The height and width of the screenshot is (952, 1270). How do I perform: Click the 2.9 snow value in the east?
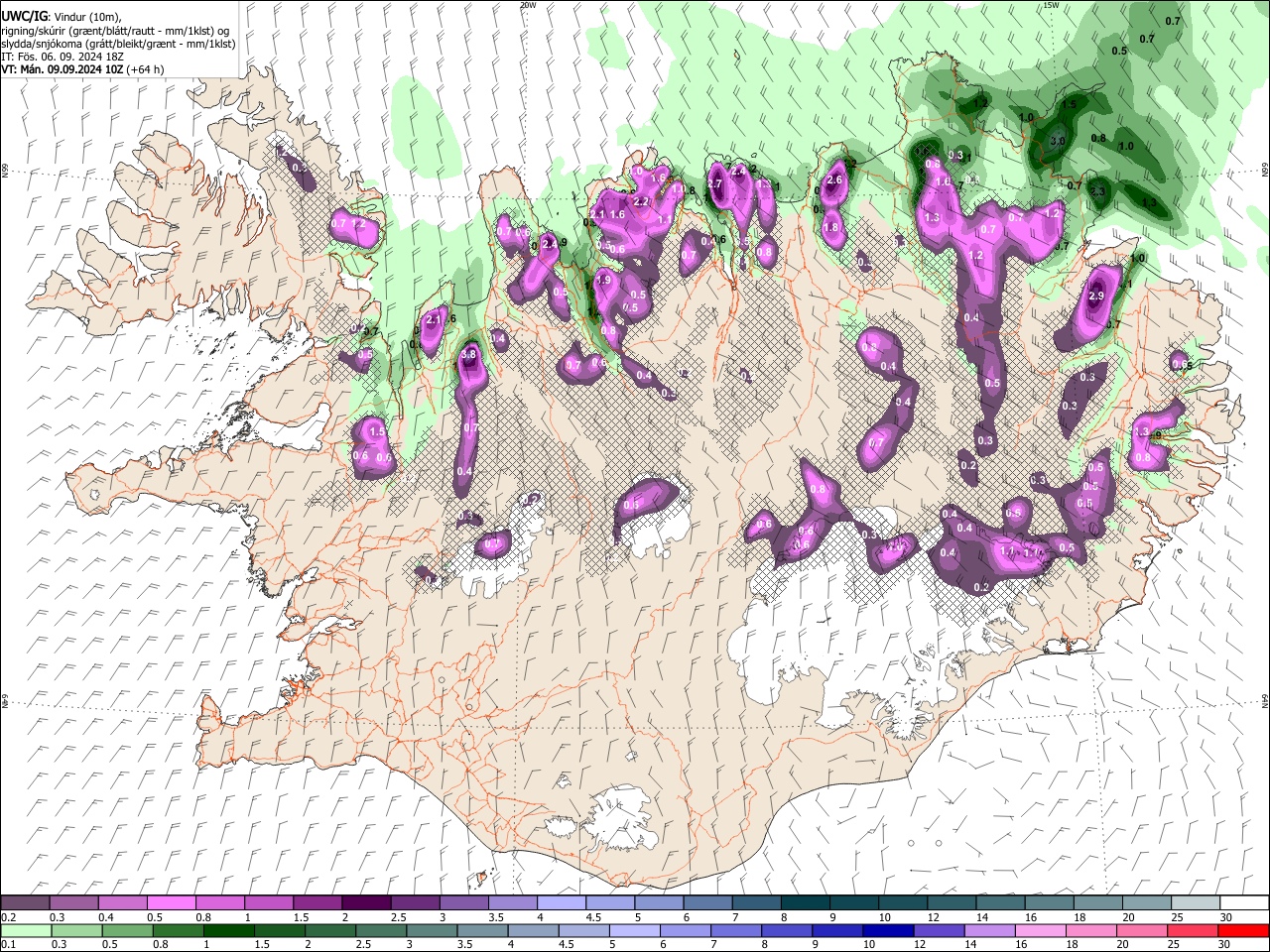[x=1096, y=296]
